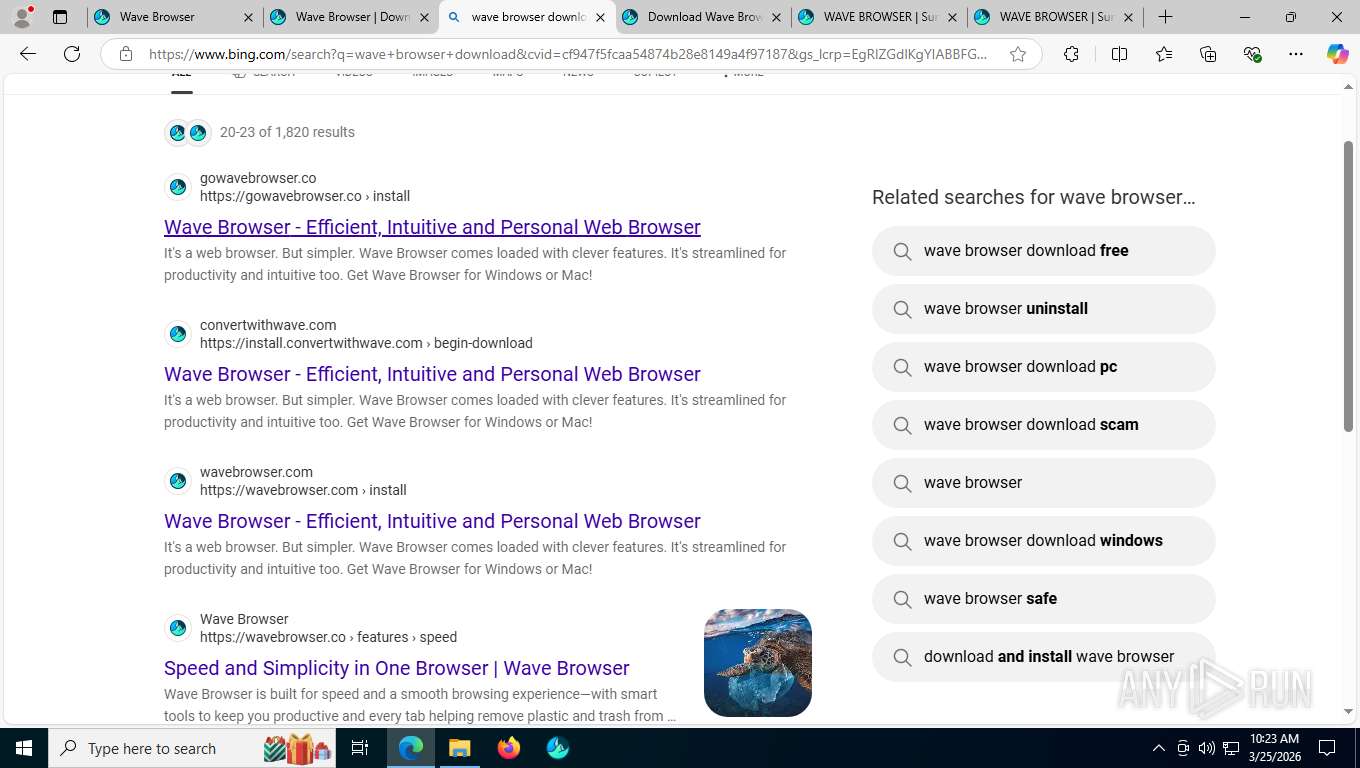The width and height of the screenshot is (1360, 768).
Task: Open the clock showing 10:23 AM
Action: pyautogui.click(x=1274, y=748)
